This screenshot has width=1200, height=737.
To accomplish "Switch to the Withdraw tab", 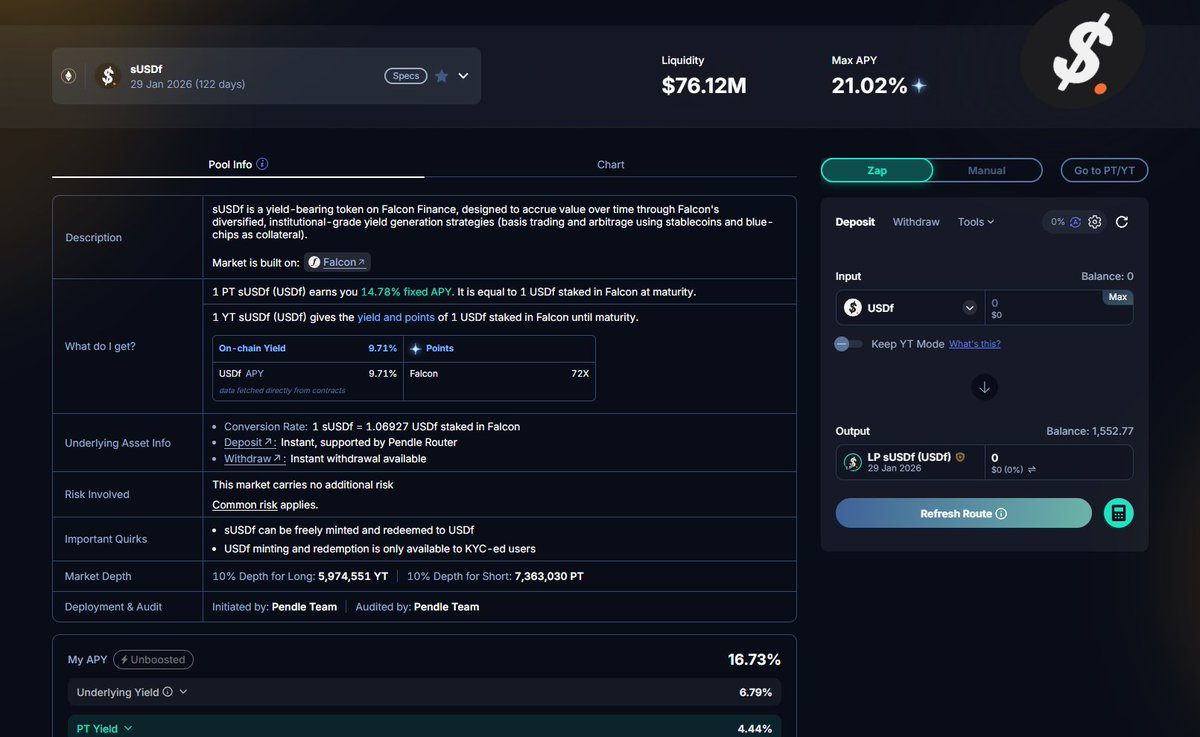I will [916, 222].
